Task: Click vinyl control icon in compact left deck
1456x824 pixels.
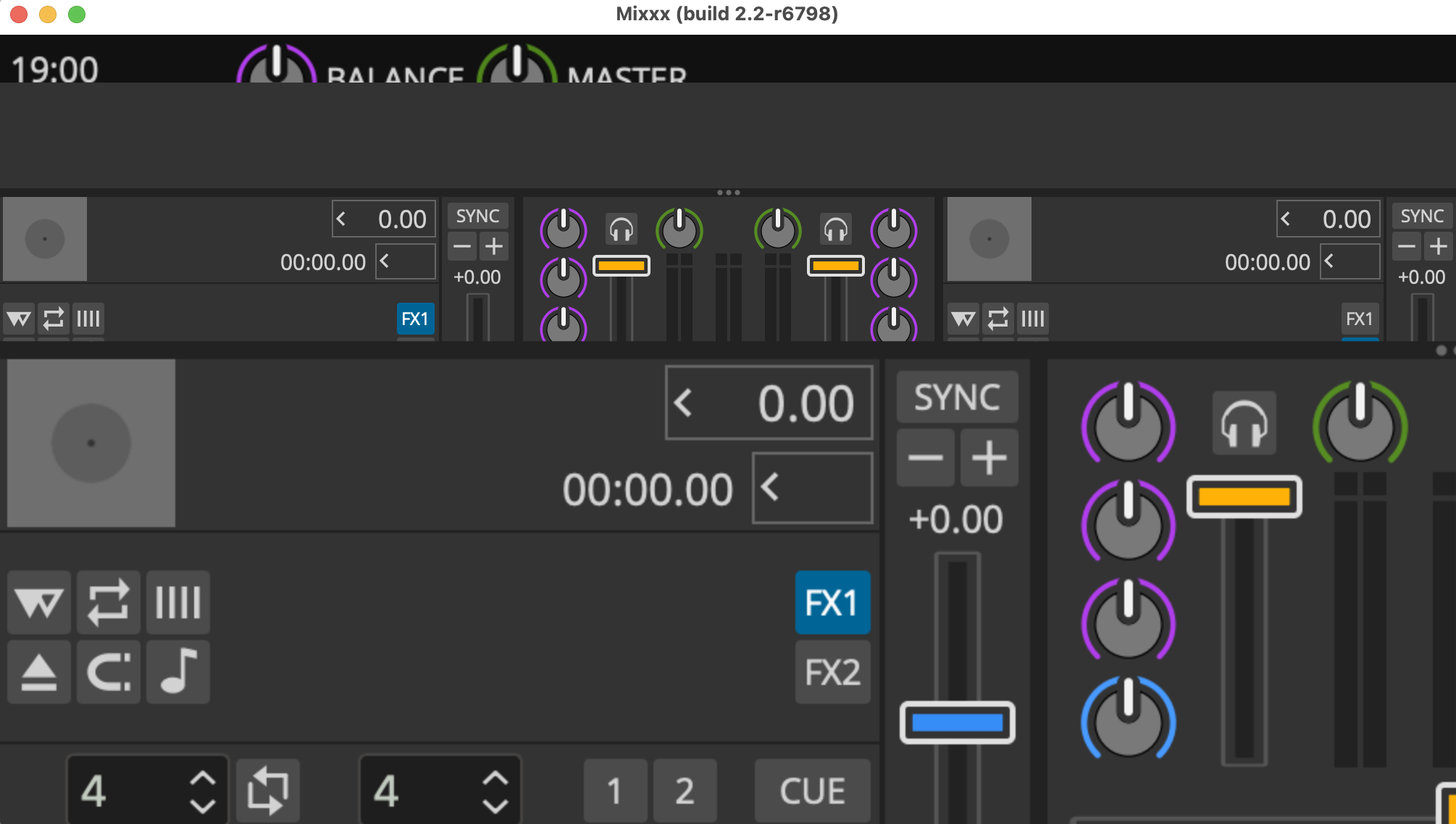Action: tap(19, 319)
